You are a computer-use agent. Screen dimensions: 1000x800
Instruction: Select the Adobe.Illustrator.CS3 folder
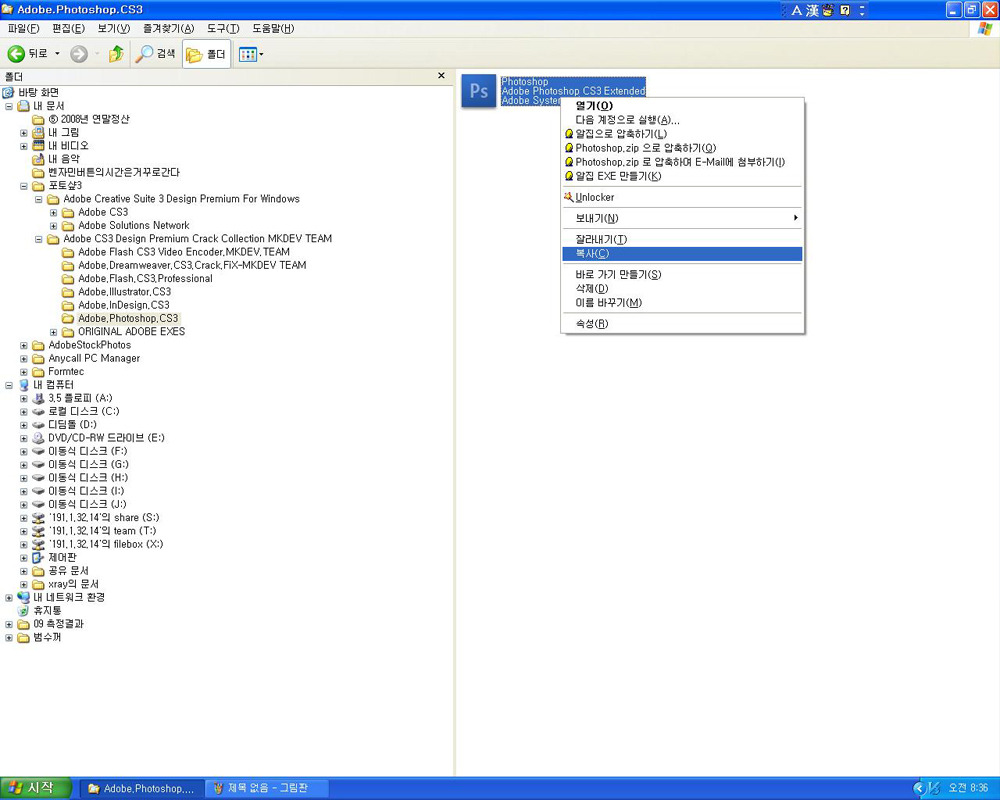pos(124,292)
